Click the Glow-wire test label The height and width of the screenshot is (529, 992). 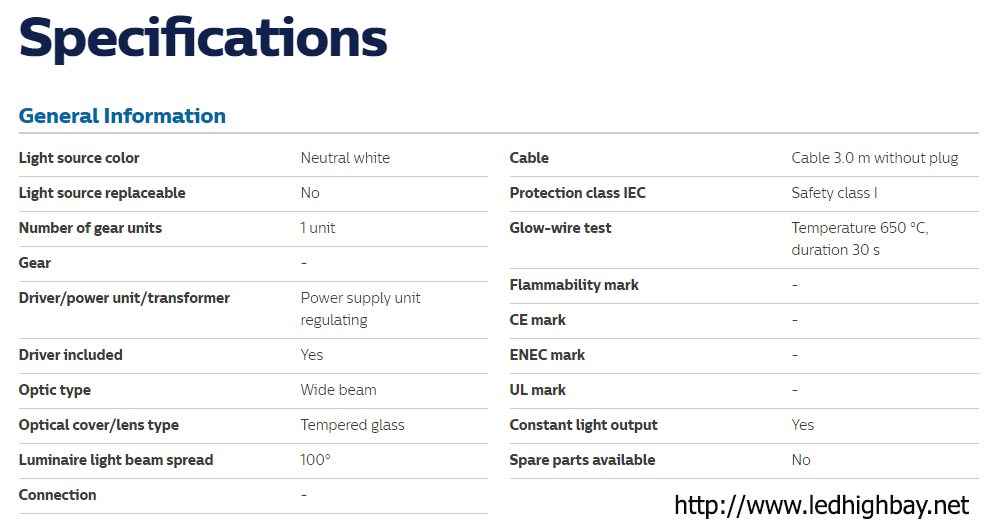560,228
